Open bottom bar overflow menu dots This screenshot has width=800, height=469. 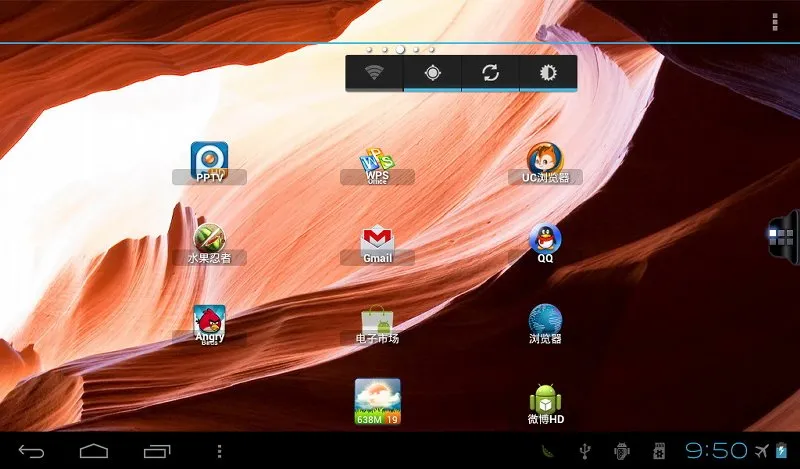click(x=219, y=451)
